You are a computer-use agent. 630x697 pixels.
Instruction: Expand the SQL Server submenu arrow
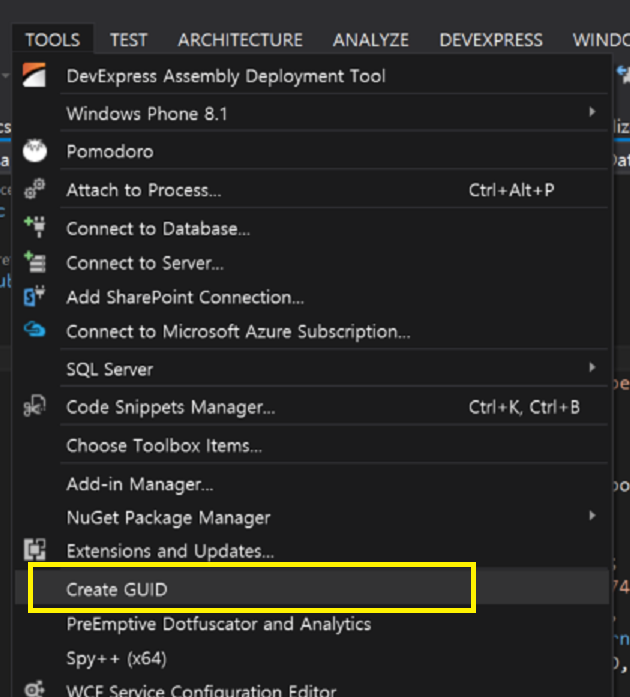592,367
